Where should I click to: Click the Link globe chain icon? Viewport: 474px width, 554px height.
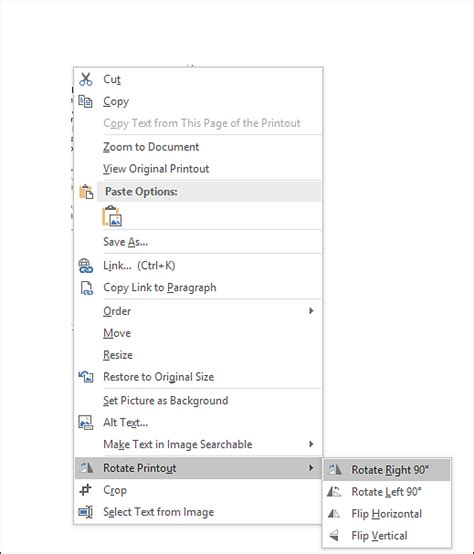pos(85,266)
